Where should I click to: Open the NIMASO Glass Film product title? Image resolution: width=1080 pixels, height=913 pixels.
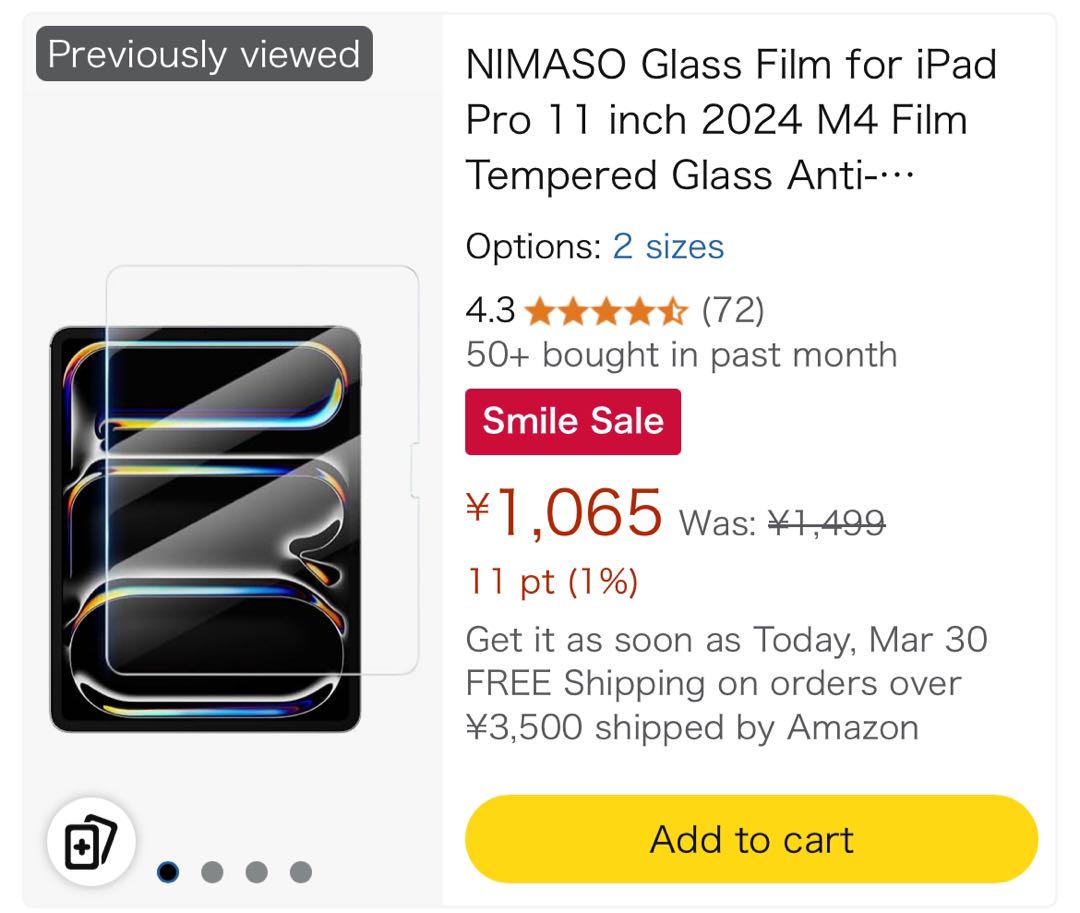click(731, 120)
